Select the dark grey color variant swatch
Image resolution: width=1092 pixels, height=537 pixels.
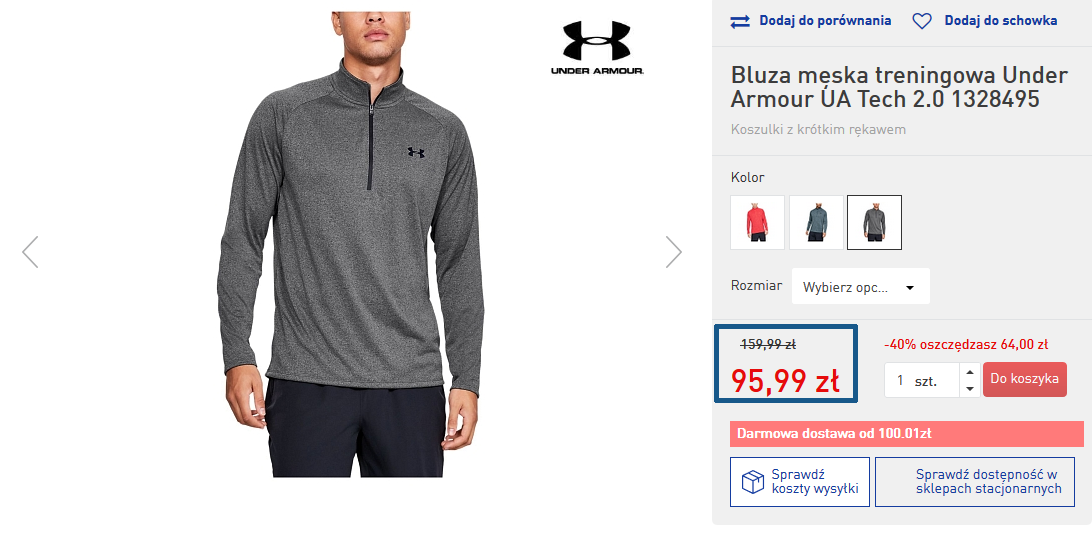874,222
